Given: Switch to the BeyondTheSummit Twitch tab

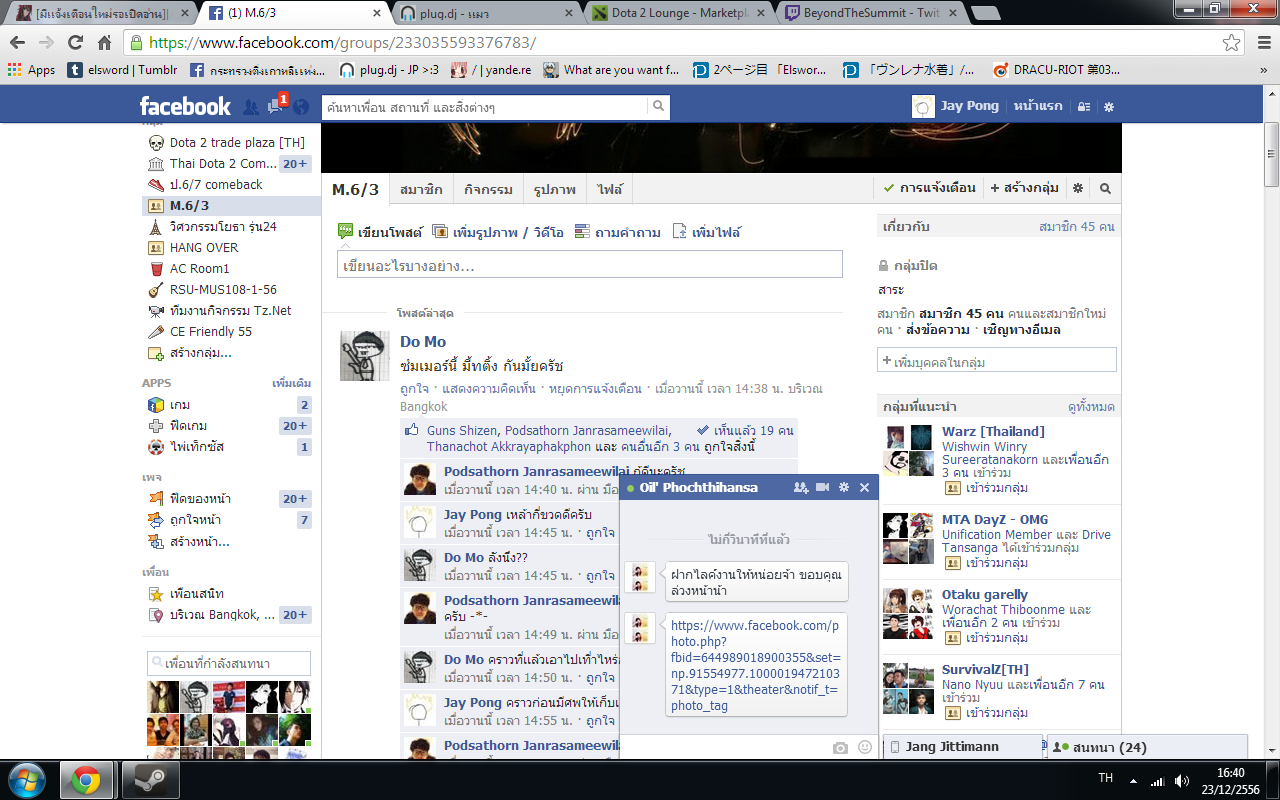Looking at the screenshot, I should [x=868, y=13].
